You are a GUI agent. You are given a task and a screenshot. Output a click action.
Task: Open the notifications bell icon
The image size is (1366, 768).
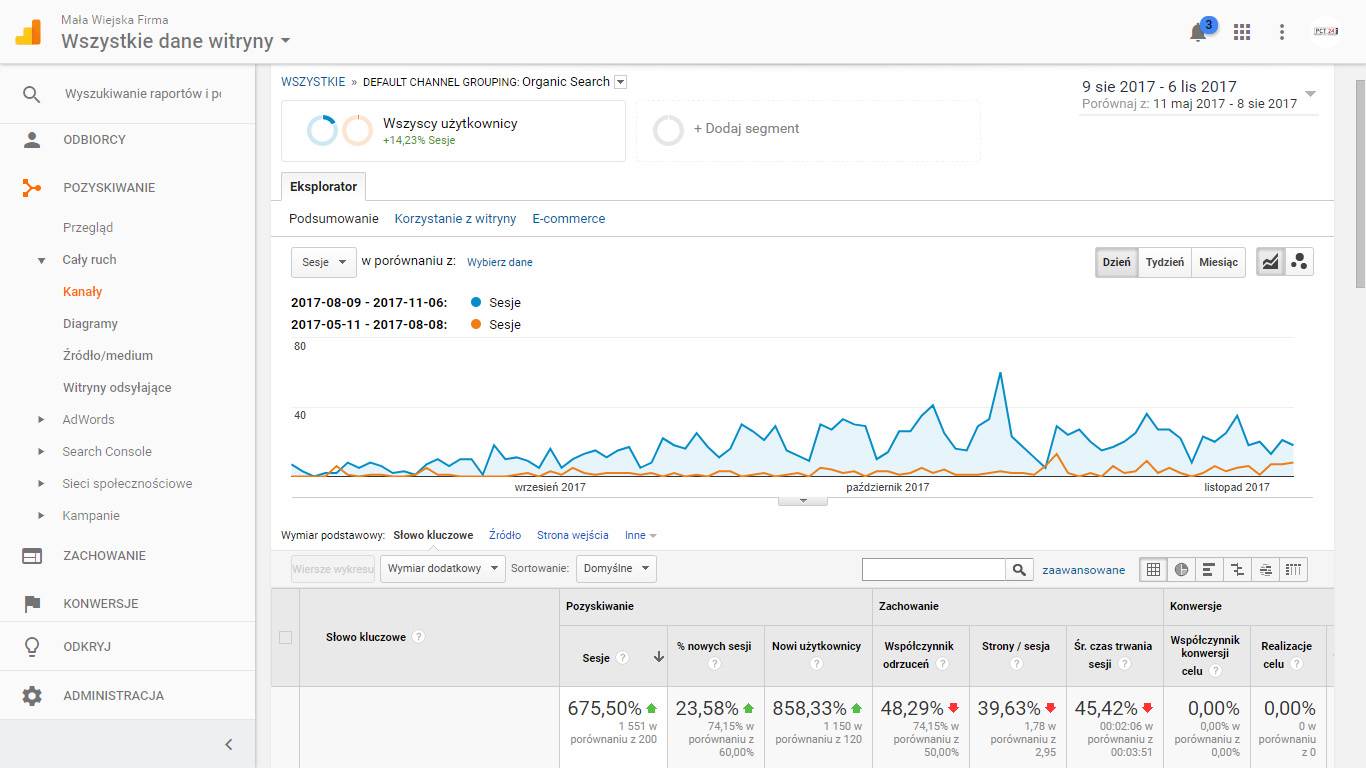(x=1198, y=32)
